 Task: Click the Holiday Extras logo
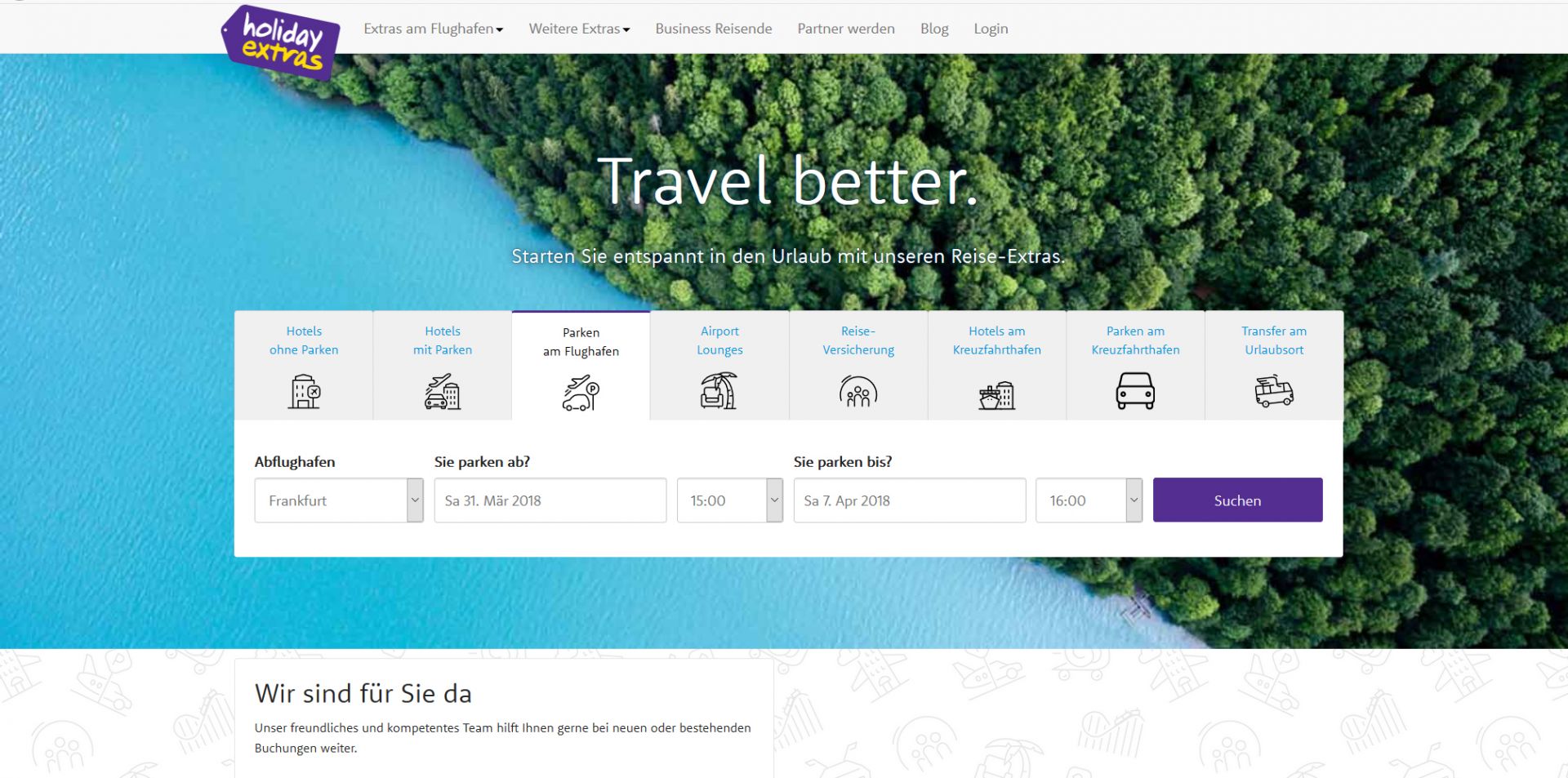point(280,42)
